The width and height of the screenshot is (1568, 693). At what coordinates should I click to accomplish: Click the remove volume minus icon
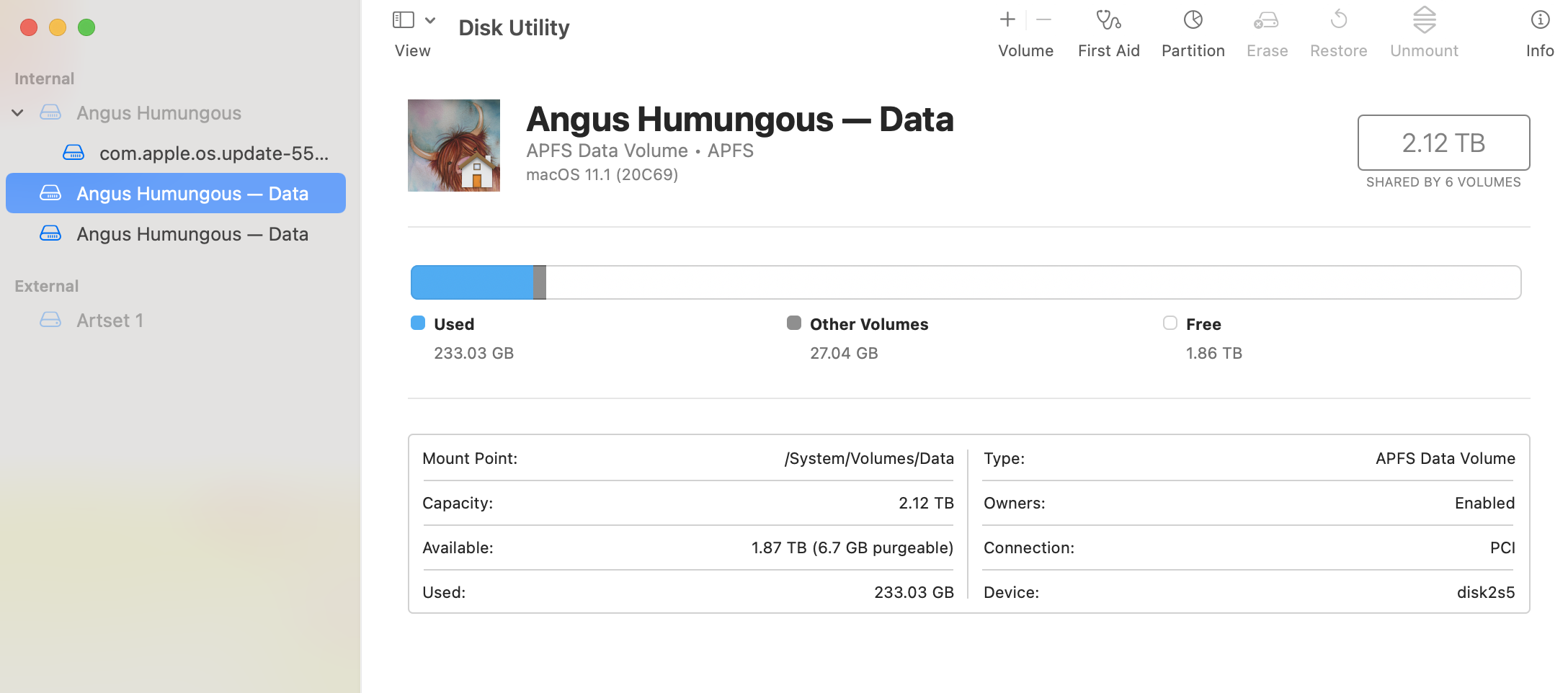1043,20
